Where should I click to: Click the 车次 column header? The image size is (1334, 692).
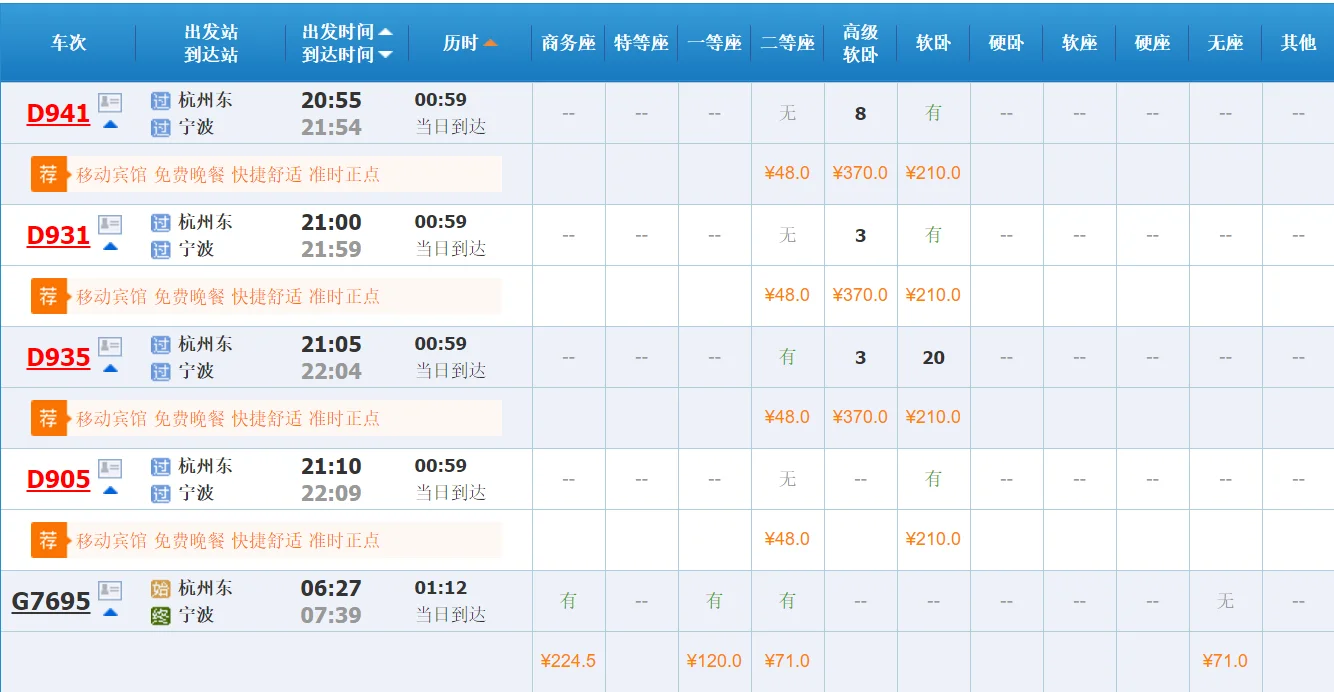click(67, 42)
